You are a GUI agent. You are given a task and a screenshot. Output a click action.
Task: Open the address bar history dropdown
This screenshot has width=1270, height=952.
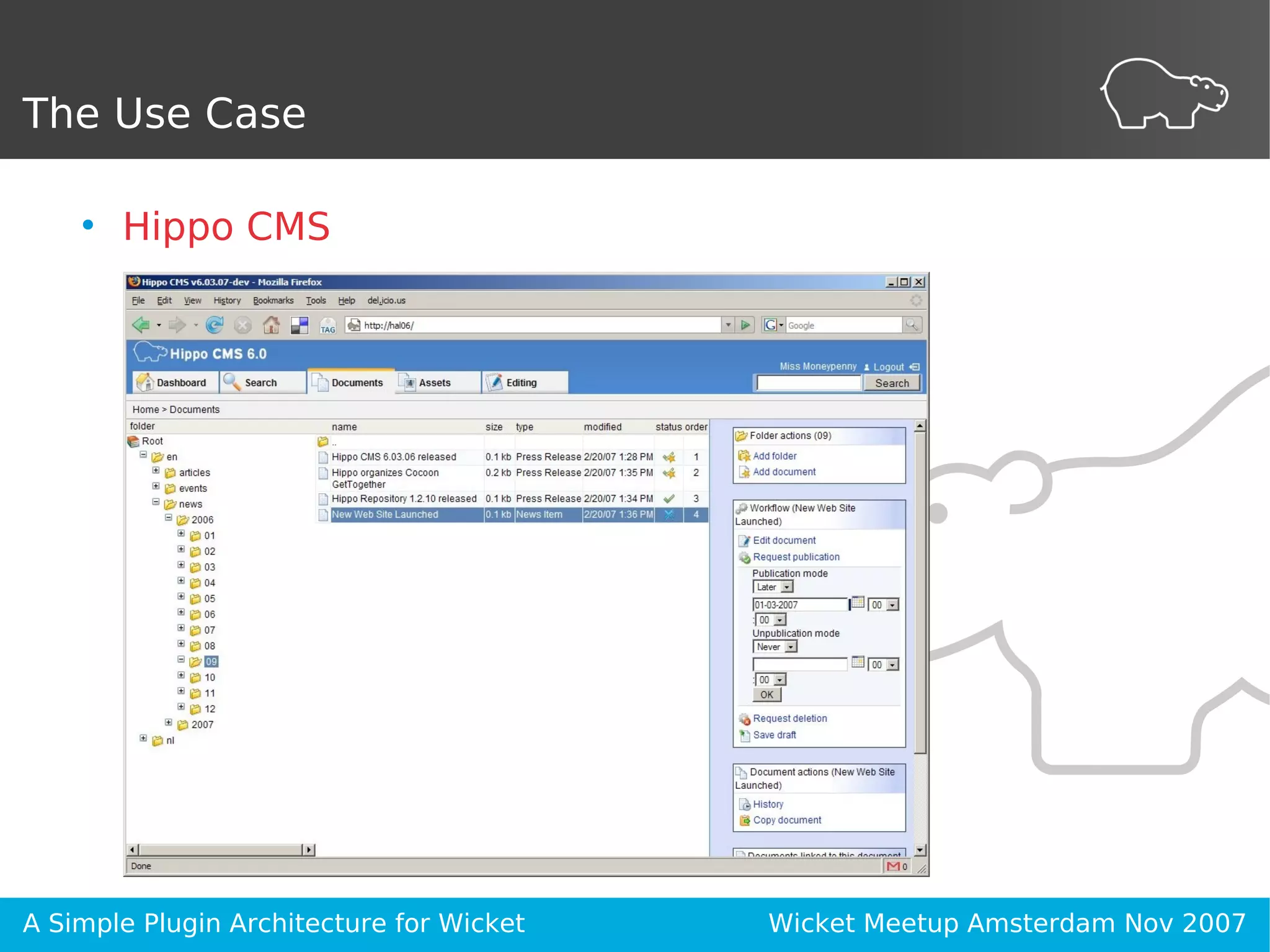(728, 324)
